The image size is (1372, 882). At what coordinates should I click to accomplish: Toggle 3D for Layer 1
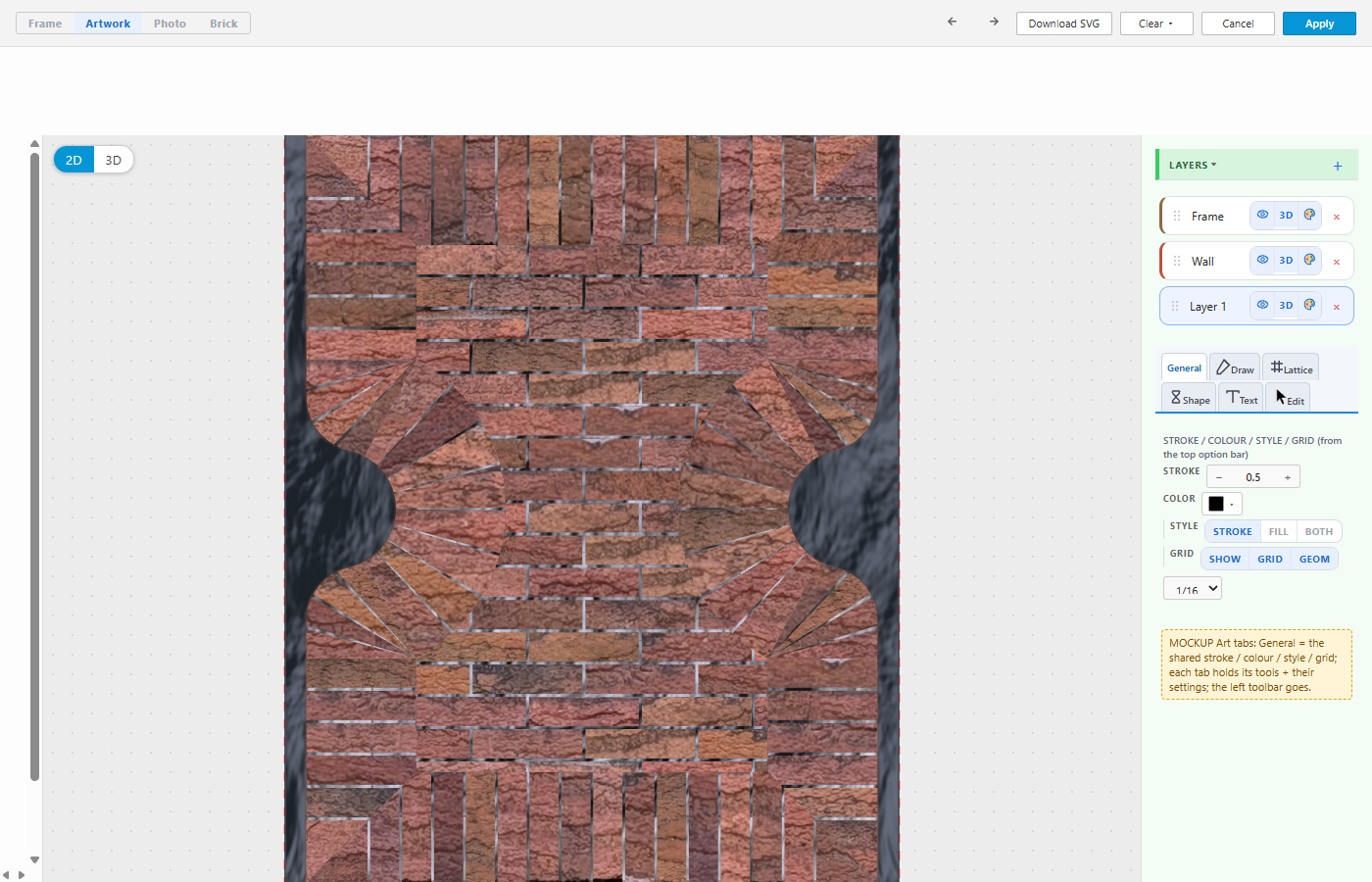(1286, 305)
